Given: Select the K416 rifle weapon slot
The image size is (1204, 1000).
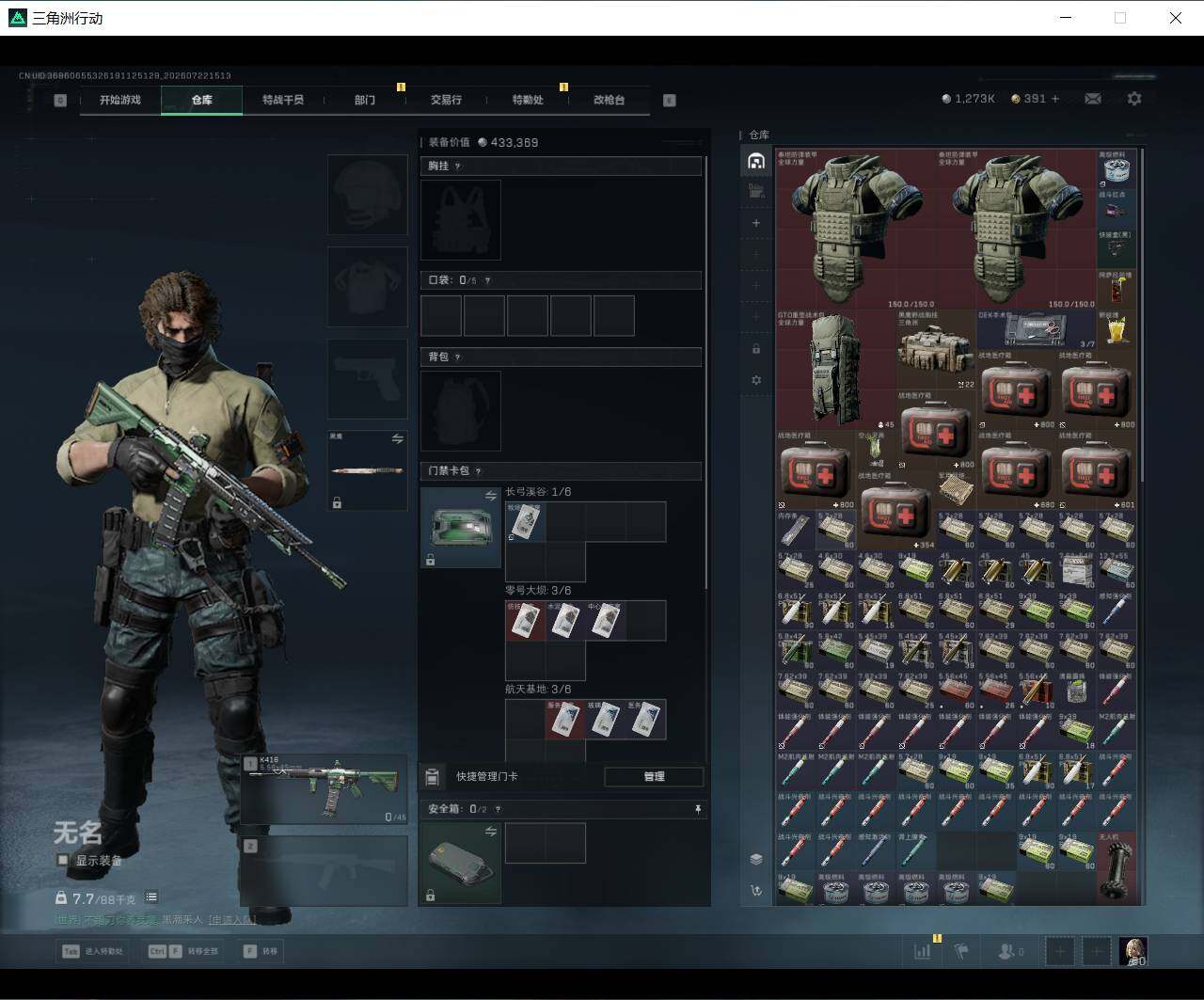Looking at the screenshot, I should click(x=325, y=789).
